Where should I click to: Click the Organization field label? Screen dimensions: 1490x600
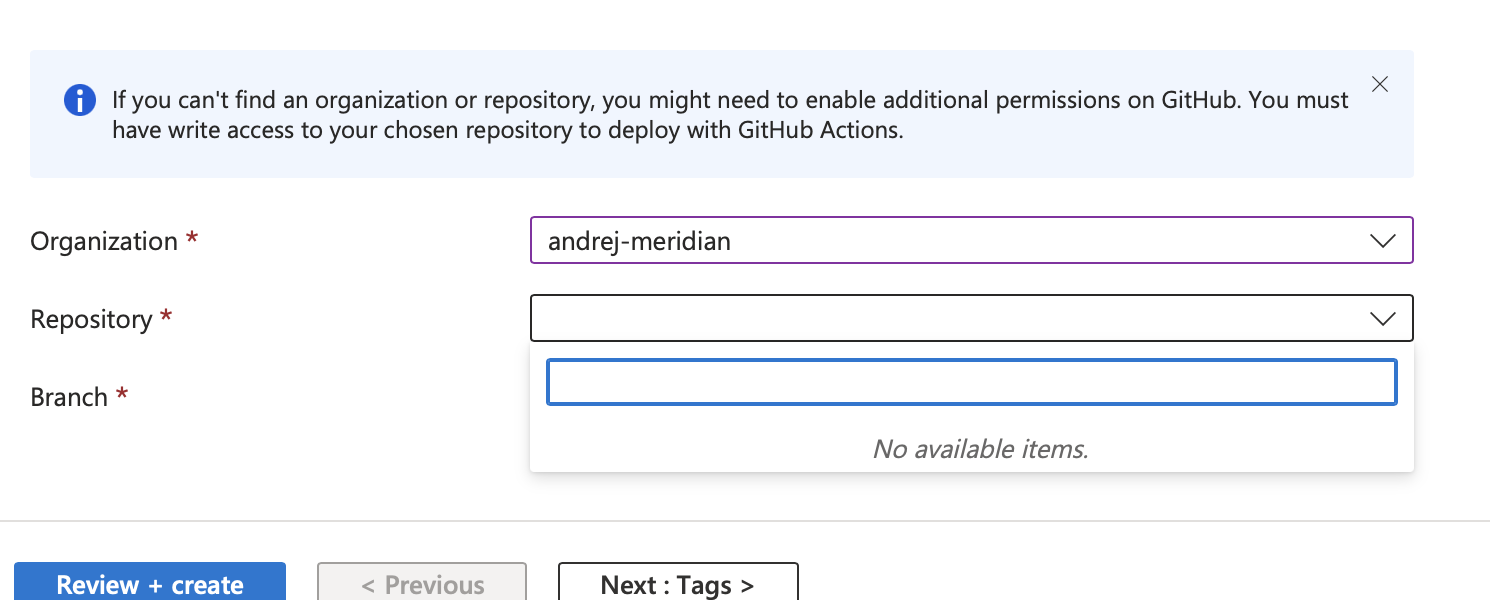point(104,241)
